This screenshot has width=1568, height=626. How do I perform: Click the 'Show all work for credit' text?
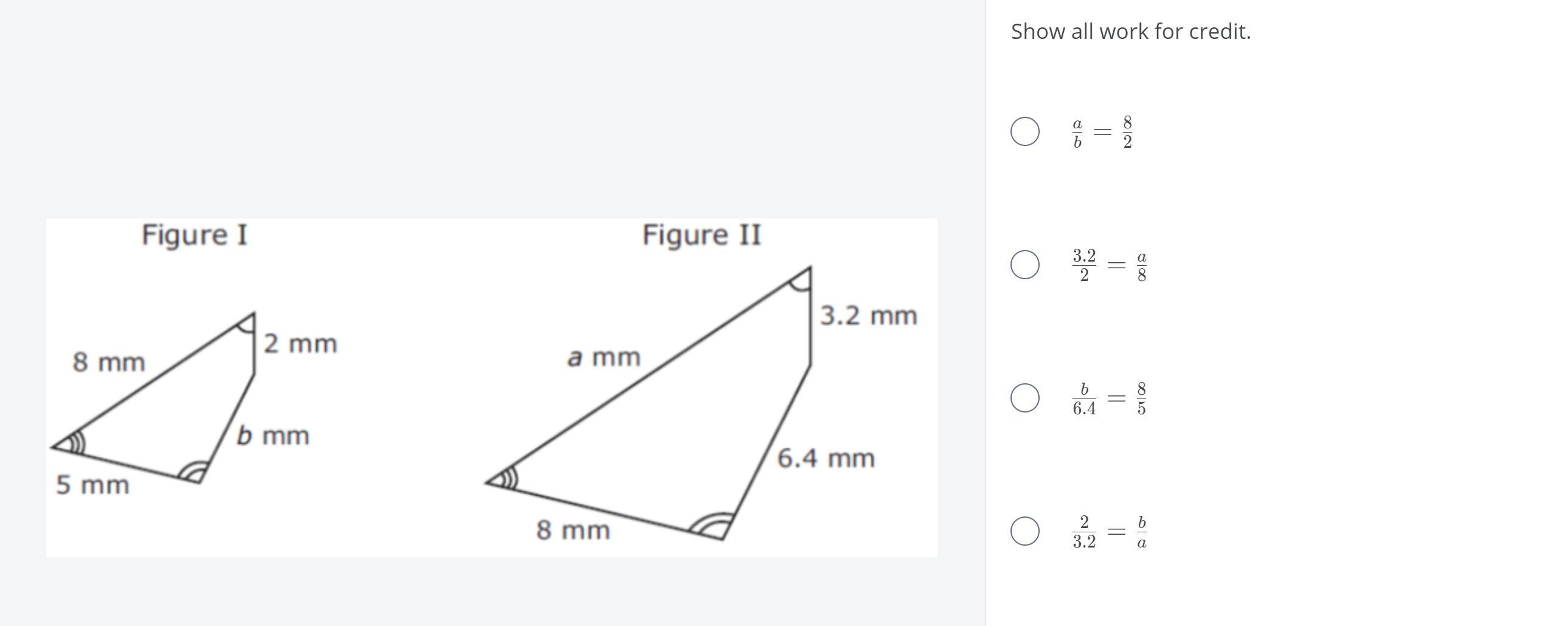(1131, 32)
